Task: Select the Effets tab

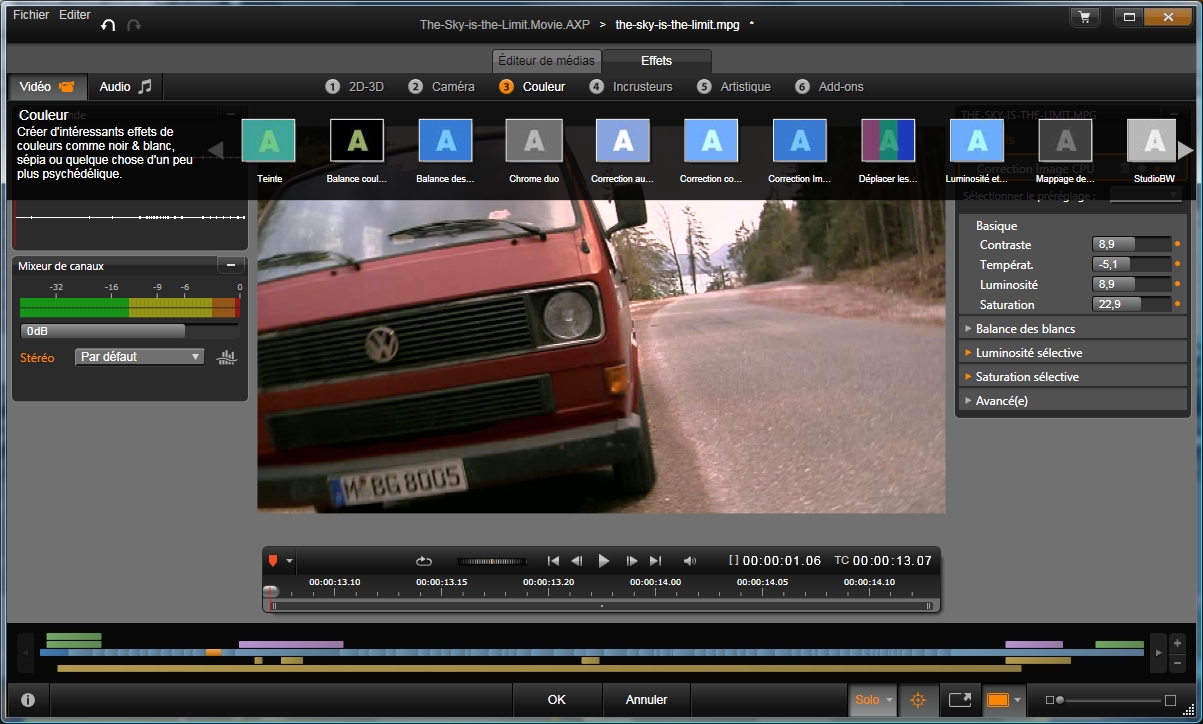Action: pyautogui.click(x=657, y=61)
